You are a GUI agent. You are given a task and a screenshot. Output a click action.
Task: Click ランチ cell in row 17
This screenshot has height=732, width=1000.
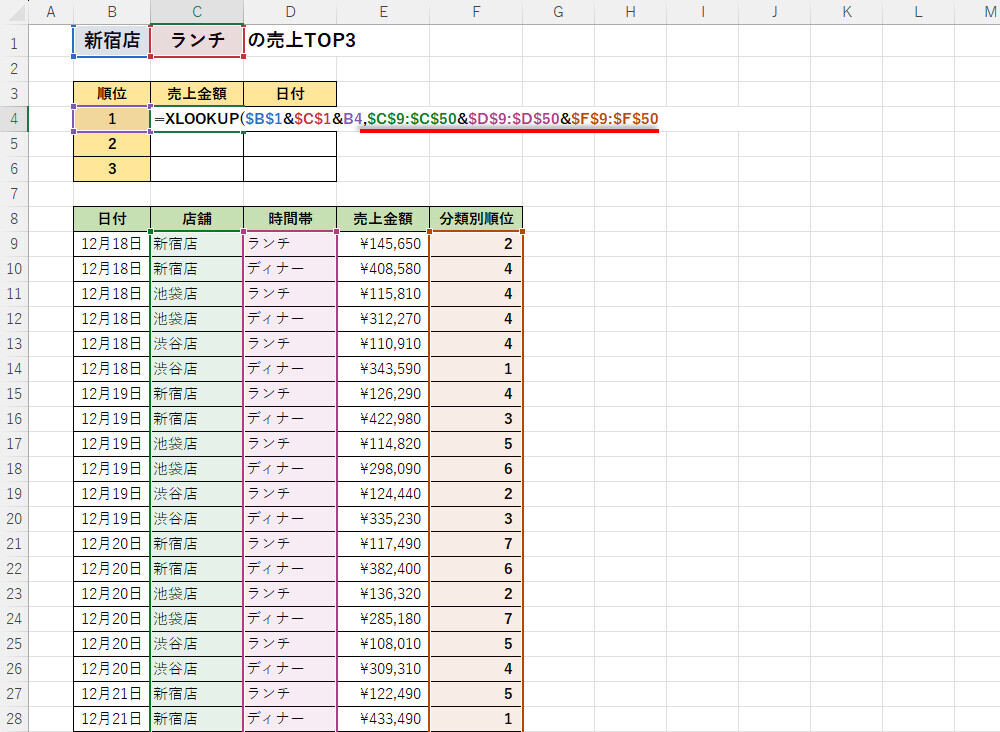290,443
